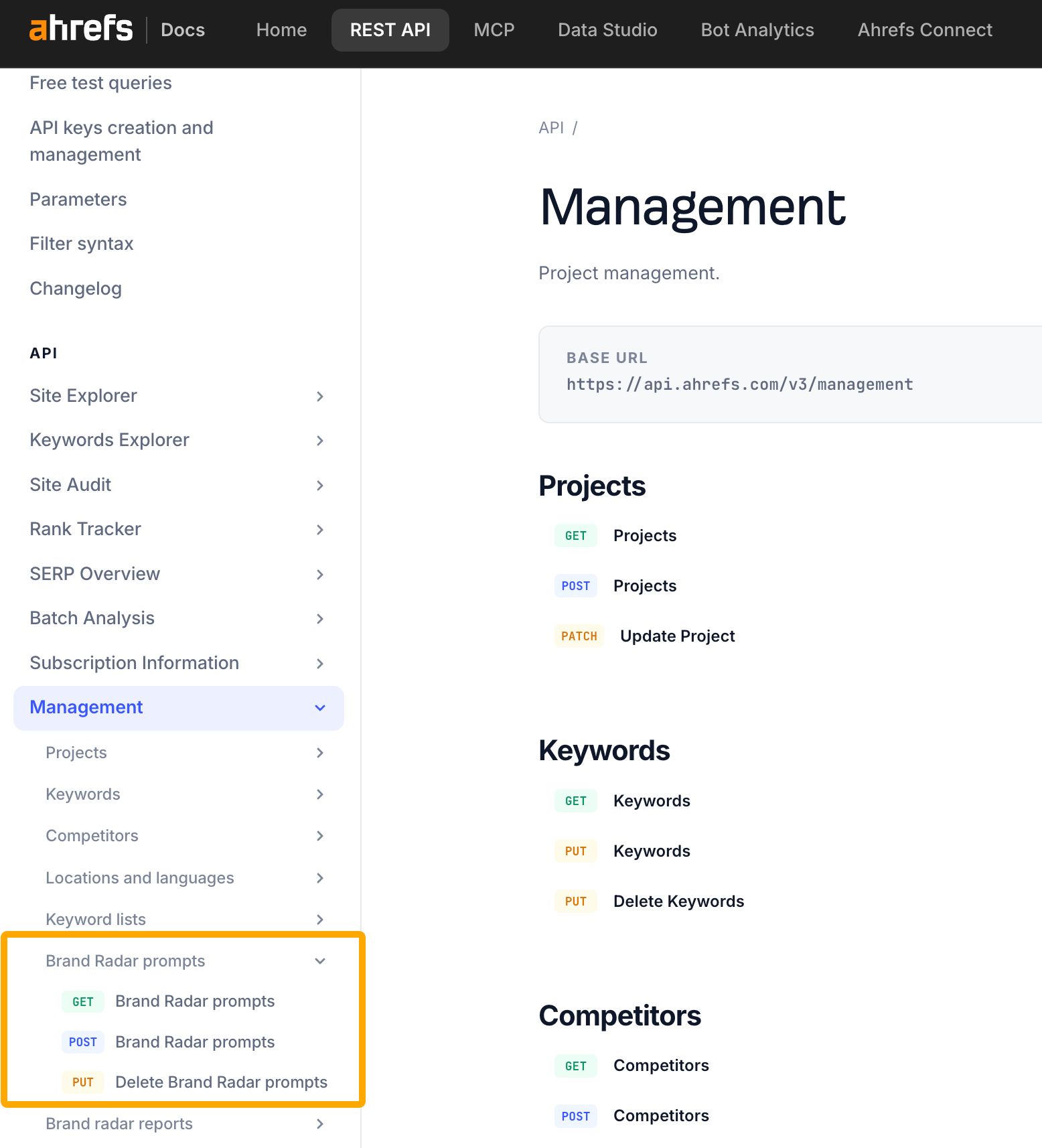Open the GET Keywords endpoint
The width and height of the screenshot is (1042, 1148).
pos(622,801)
